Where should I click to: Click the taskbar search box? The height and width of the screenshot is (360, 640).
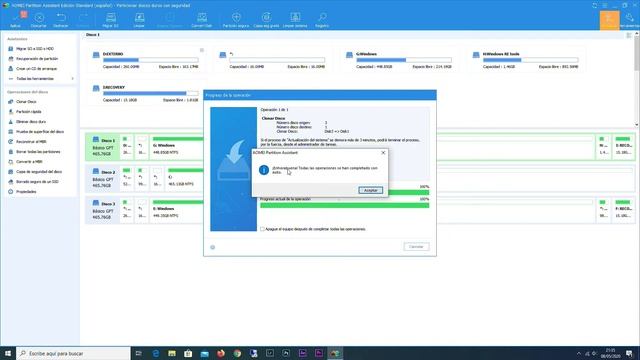click(73, 353)
